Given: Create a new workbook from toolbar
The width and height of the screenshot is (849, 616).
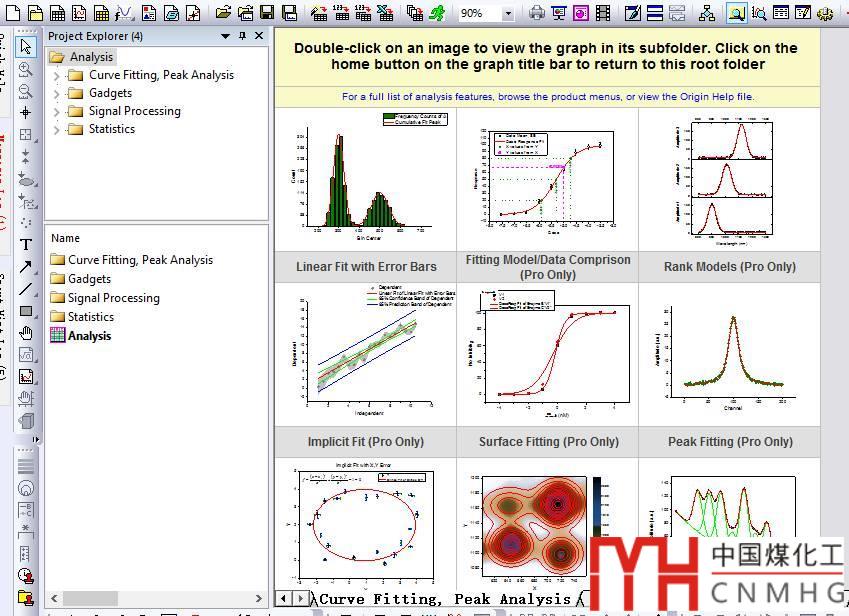Looking at the screenshot, I should pos(57,13).
